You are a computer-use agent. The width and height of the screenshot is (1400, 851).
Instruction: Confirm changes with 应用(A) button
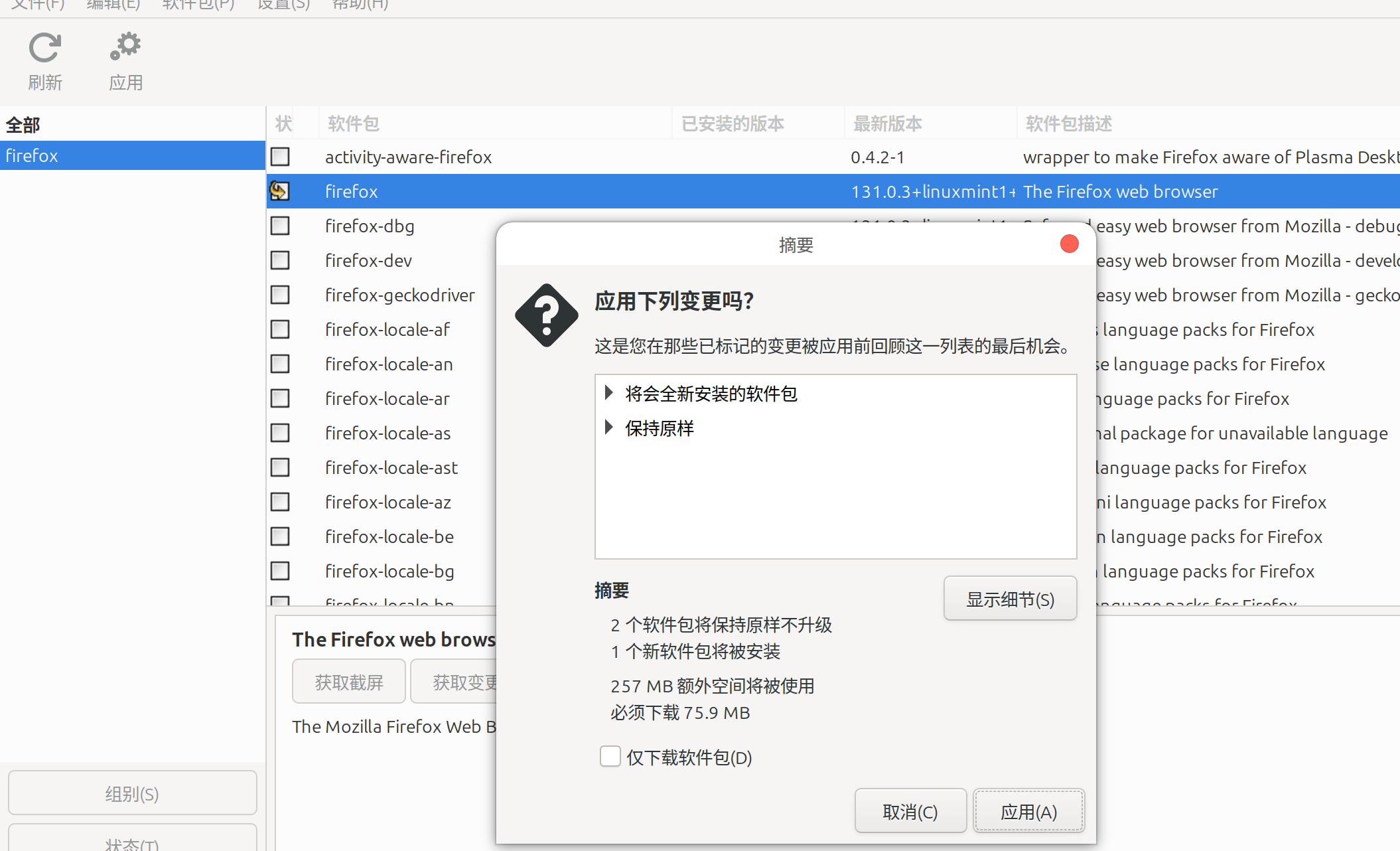coord(1028,811)
